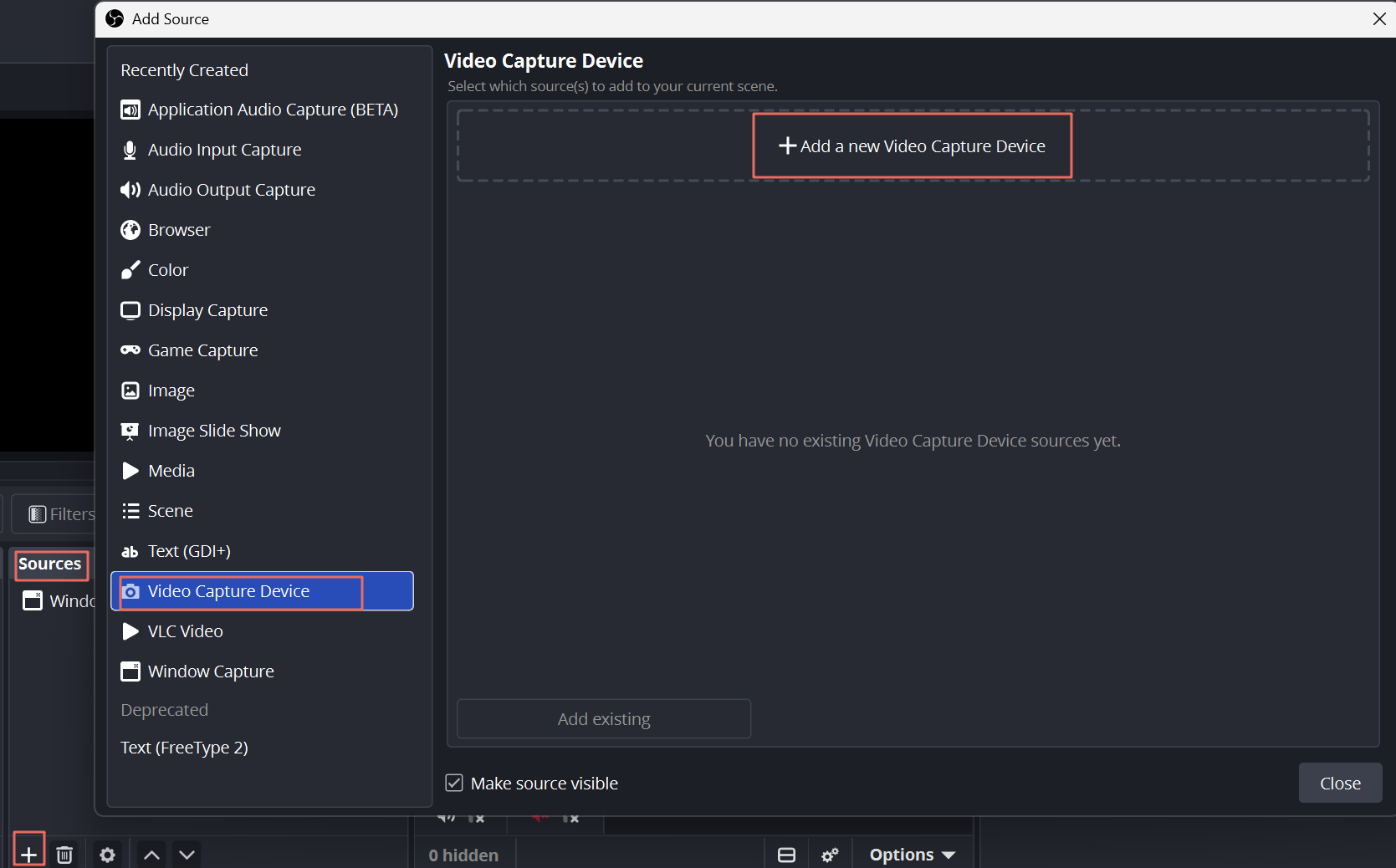Select Image Slide Show icon
1396x868 pixels.
pyautogui.click(x=130, y=431)
